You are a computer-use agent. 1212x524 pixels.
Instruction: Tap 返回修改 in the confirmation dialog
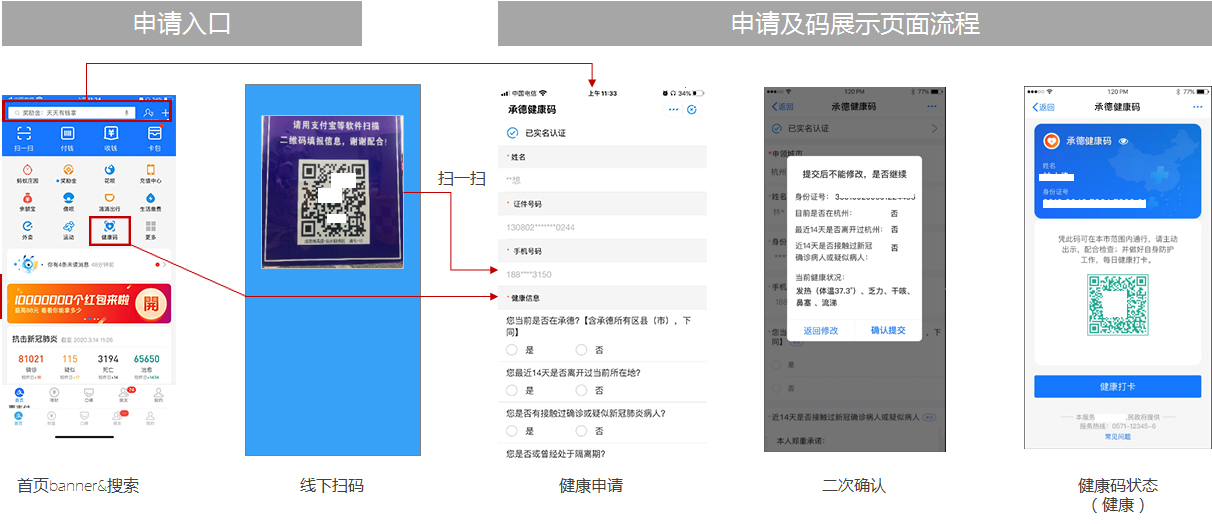(821, 330)
